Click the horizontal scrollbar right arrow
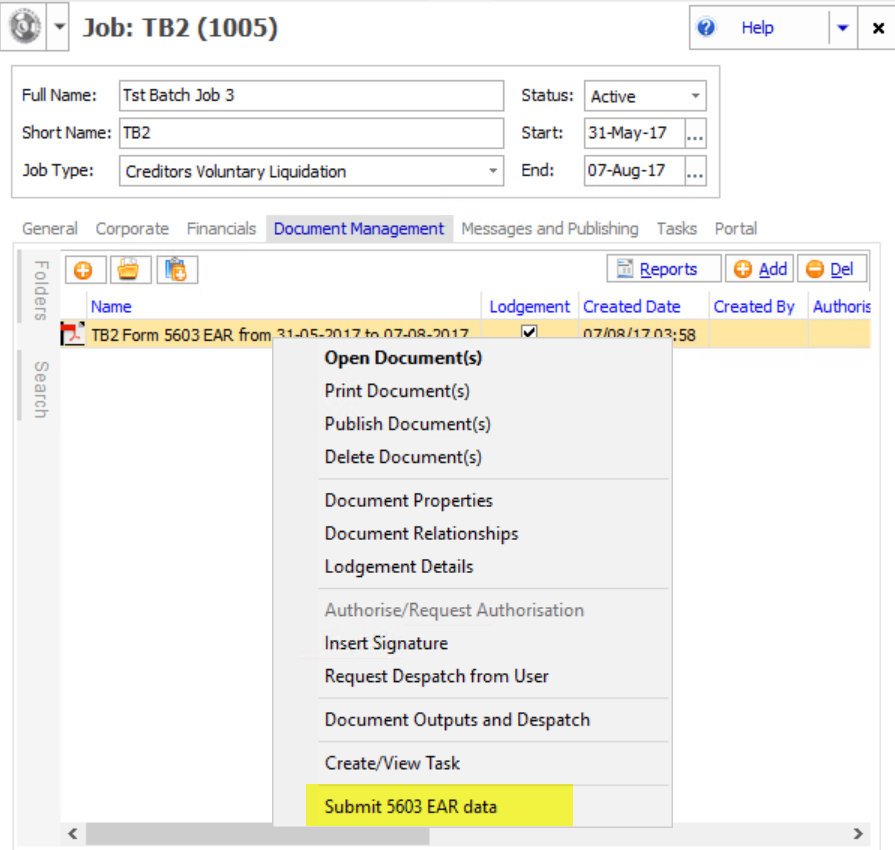This screenshot has width=895, height=850. tap(858, 834)
